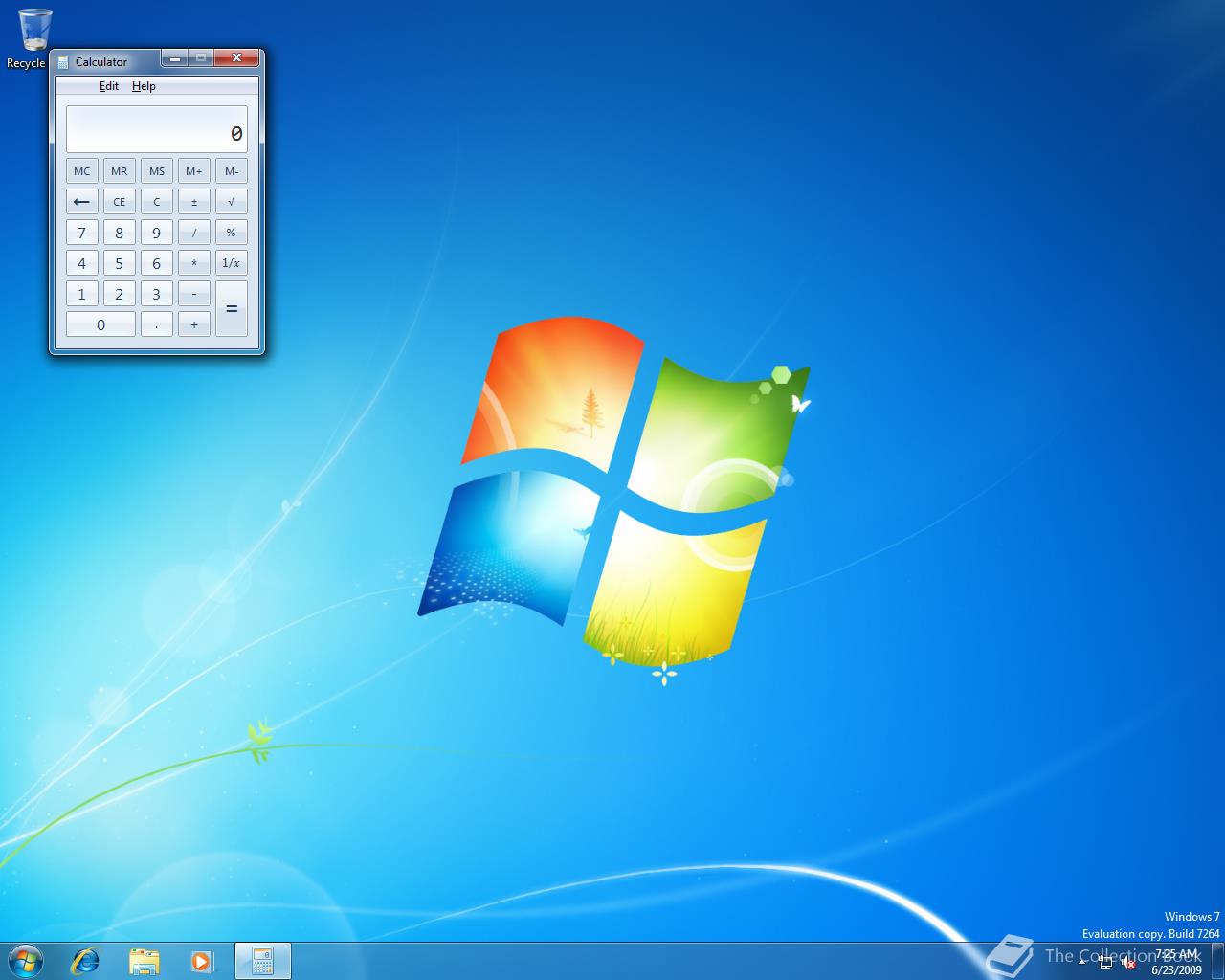Viewport: 1225px width, 980px height.
Task: Click the 3 digit key
Action: pyautogui.click(x=157, y=294)
